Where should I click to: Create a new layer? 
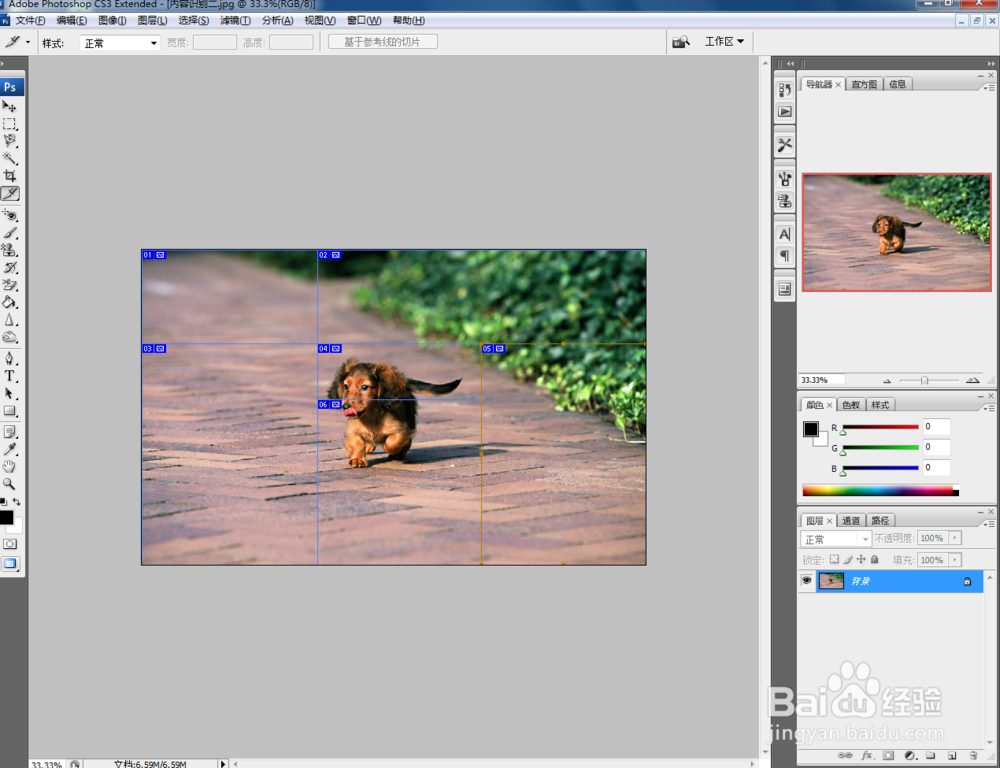coord(952,755)
